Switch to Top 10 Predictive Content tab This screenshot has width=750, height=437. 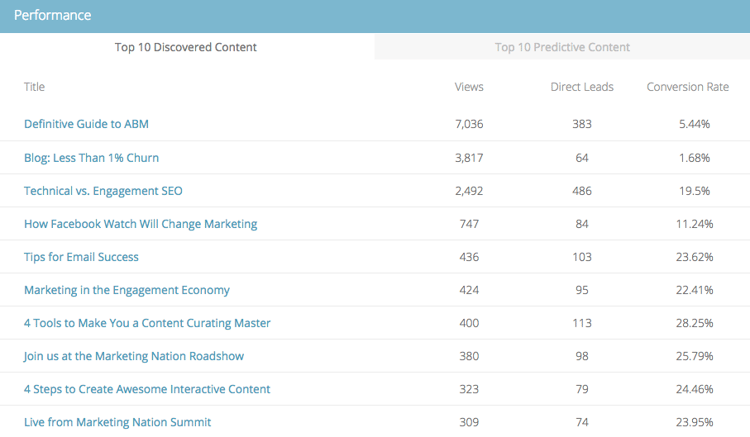pyautogui.click(x=562, y=47)
